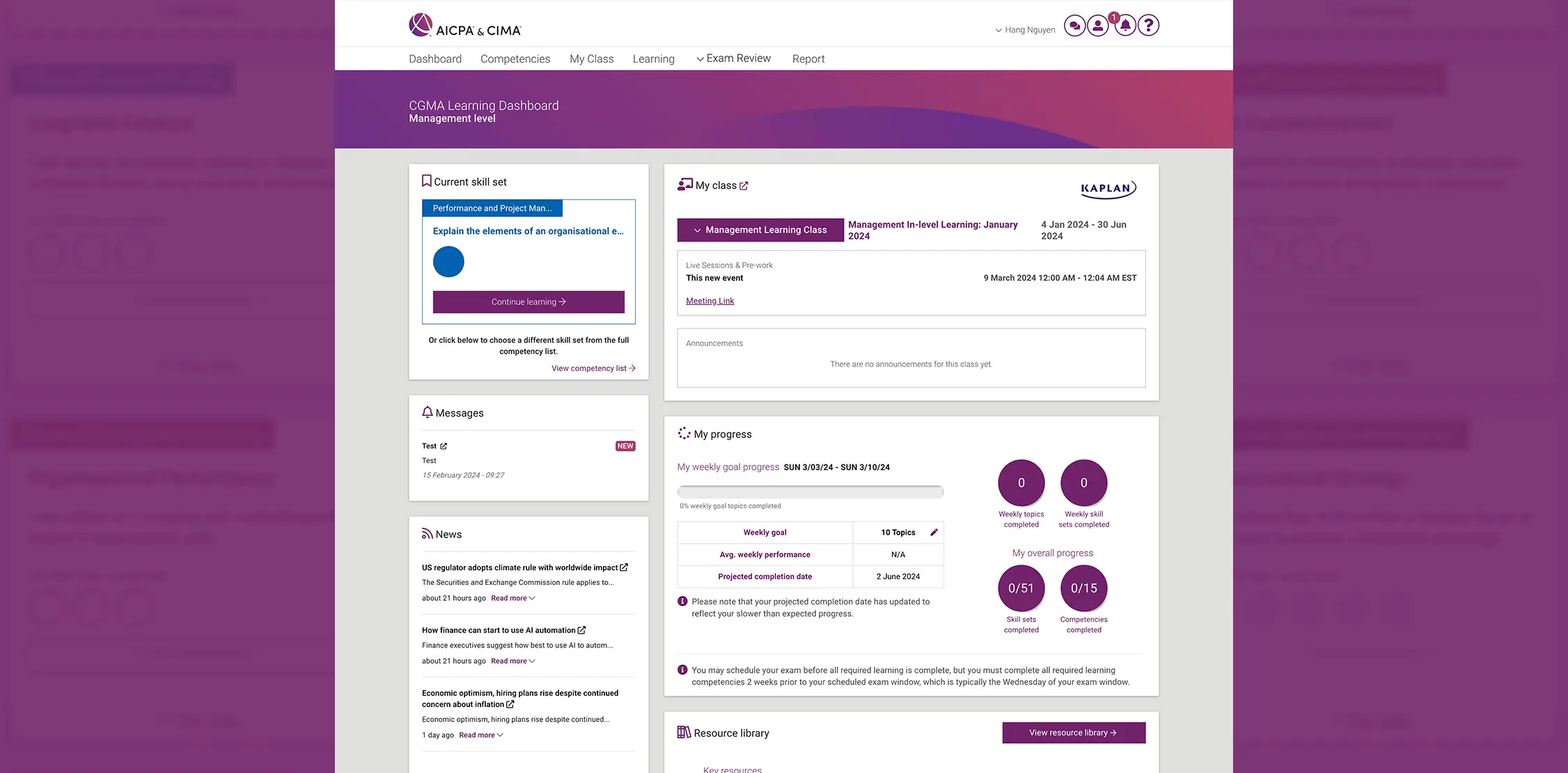Open the help question mark icon
Image resolution: width=1568 pixels, height=773 pixels.
click(1149, 26)
